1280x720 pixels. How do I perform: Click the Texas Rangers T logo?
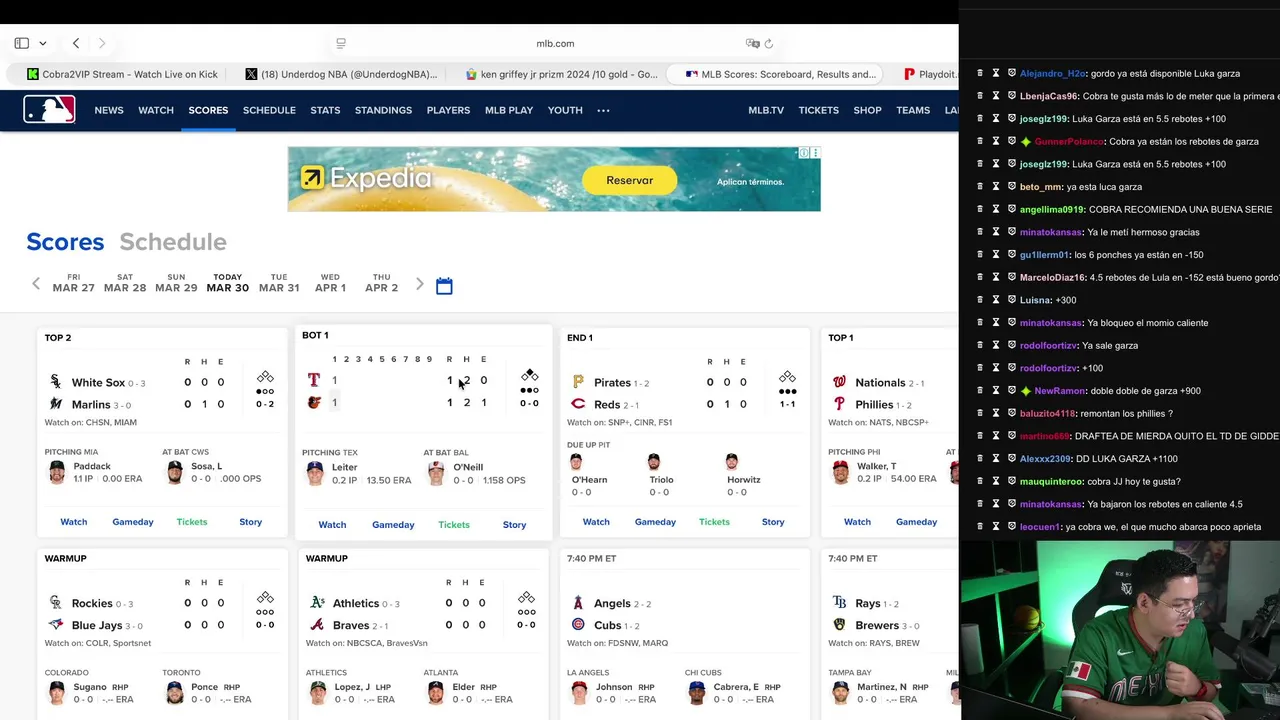[x=314, y=380]
